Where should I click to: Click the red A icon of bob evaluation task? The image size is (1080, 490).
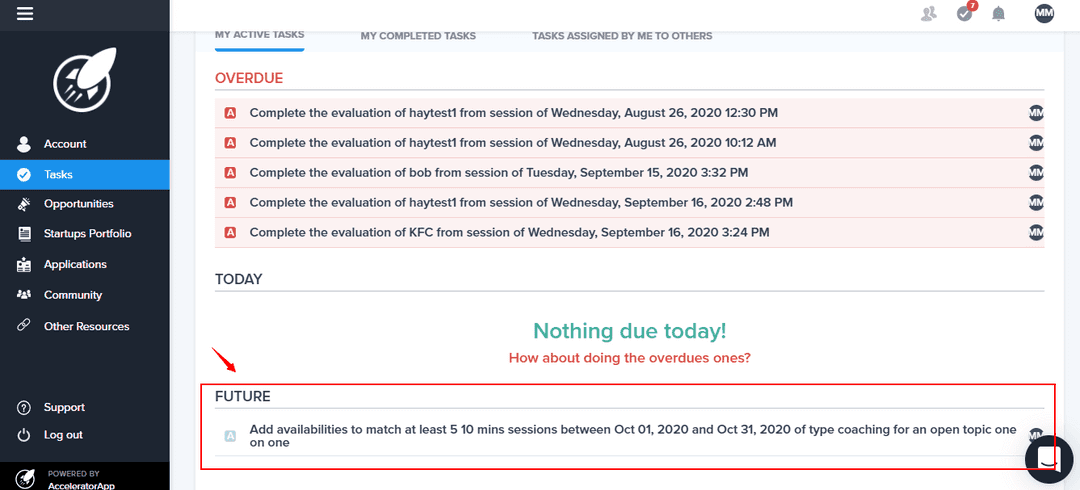pyautogui.click(x=230, y=173)
